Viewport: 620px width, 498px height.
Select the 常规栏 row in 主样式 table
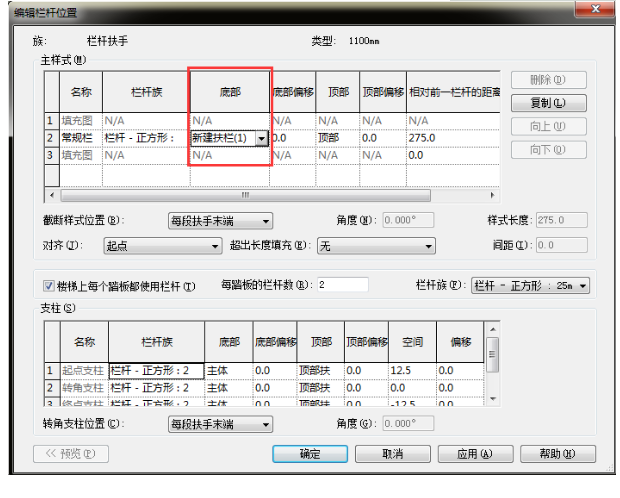coord(82,138)
